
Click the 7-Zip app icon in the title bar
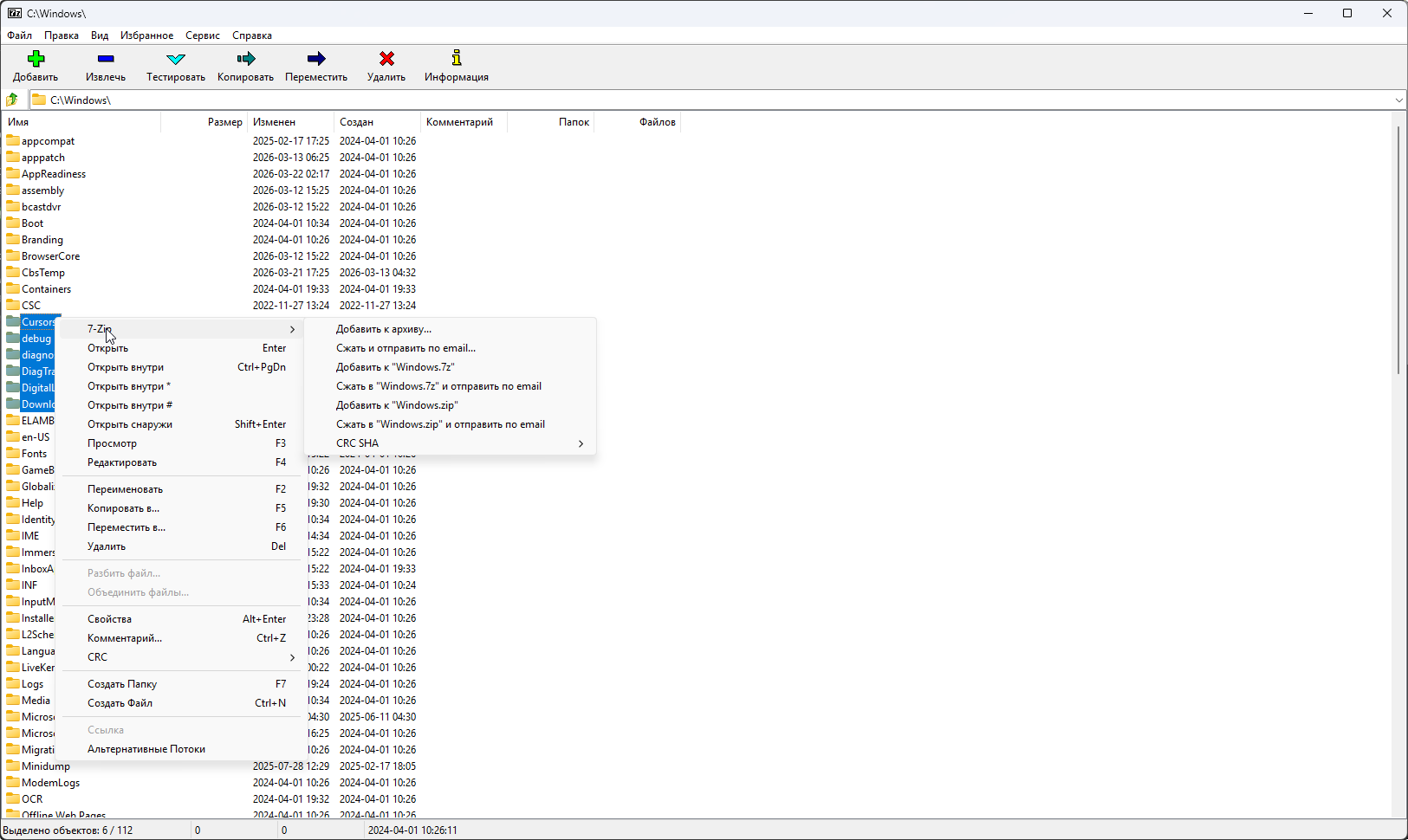pos(15,13)
